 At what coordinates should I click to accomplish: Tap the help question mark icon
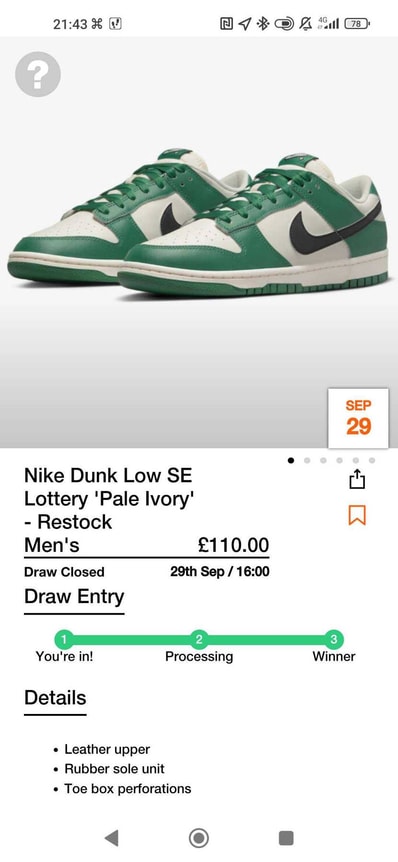(x=38, y=74)
